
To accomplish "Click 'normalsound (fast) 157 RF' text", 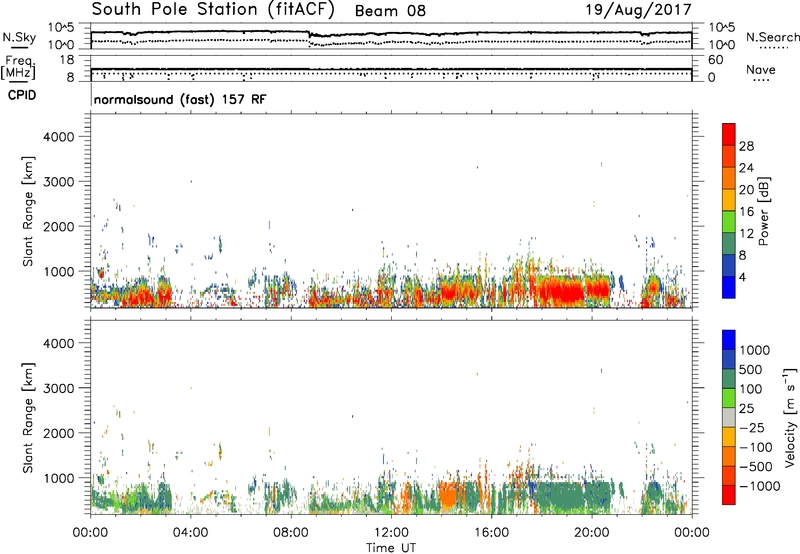I will [x=180, y=99].
